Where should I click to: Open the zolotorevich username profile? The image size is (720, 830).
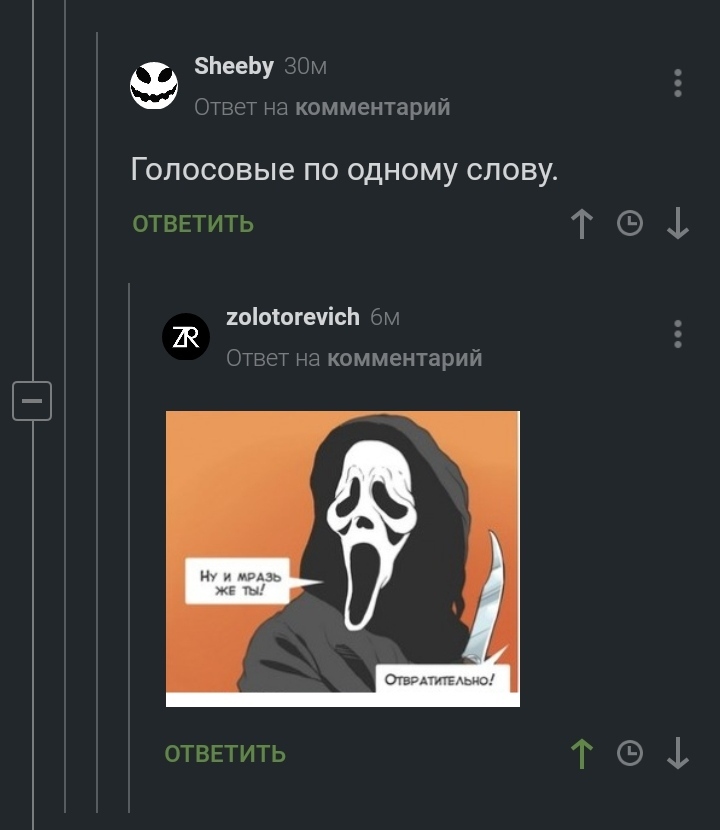click(x=293, y=317)
